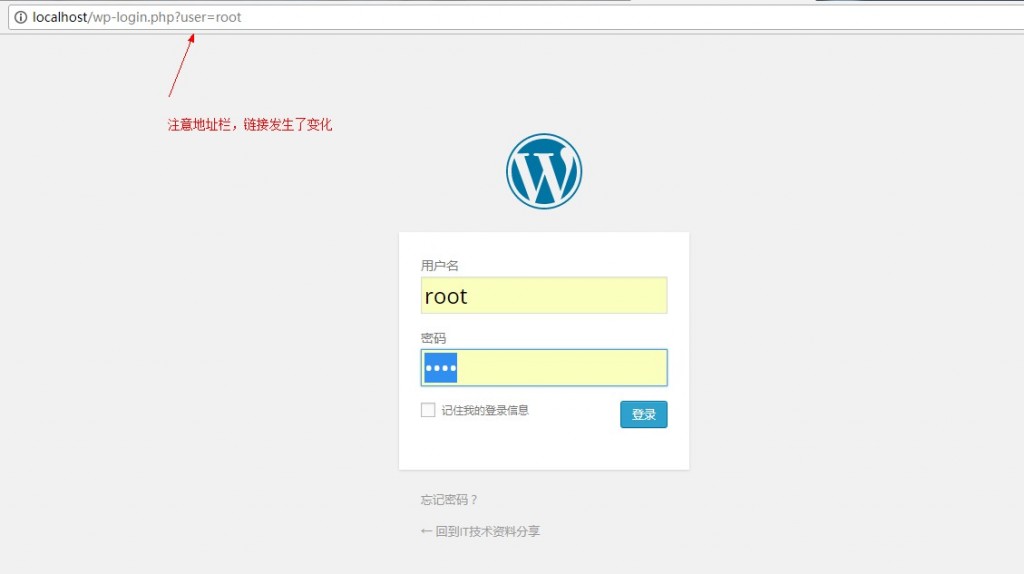Open the 忘记密码？ link
Screen dimensions: 1024x574
pos(449,500)
